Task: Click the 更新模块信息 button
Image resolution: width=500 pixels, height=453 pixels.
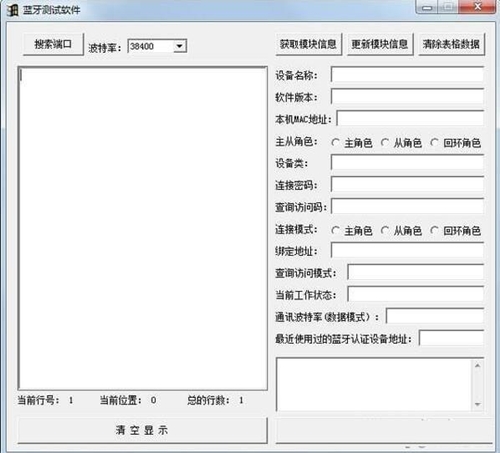Action: coord(380,44)
